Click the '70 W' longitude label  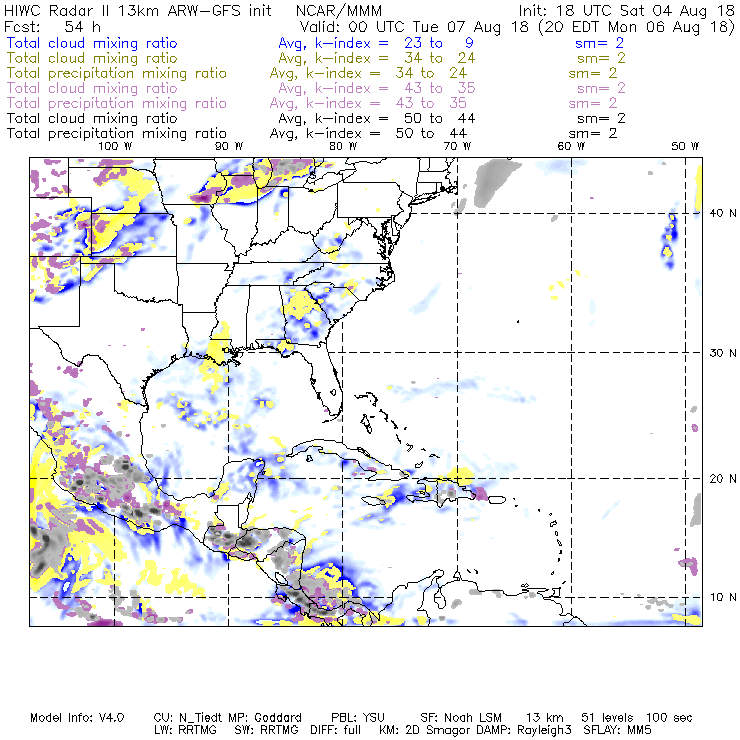(457, 146)
